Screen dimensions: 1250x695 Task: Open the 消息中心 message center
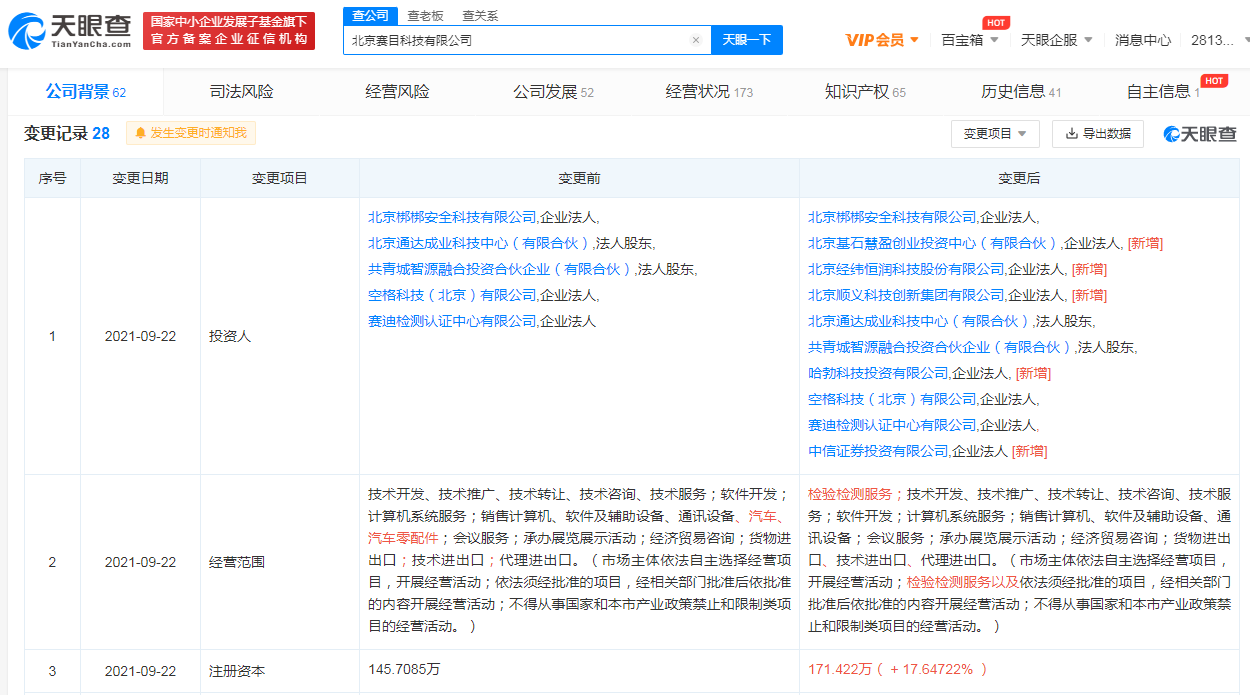[x=1142, y=40]
